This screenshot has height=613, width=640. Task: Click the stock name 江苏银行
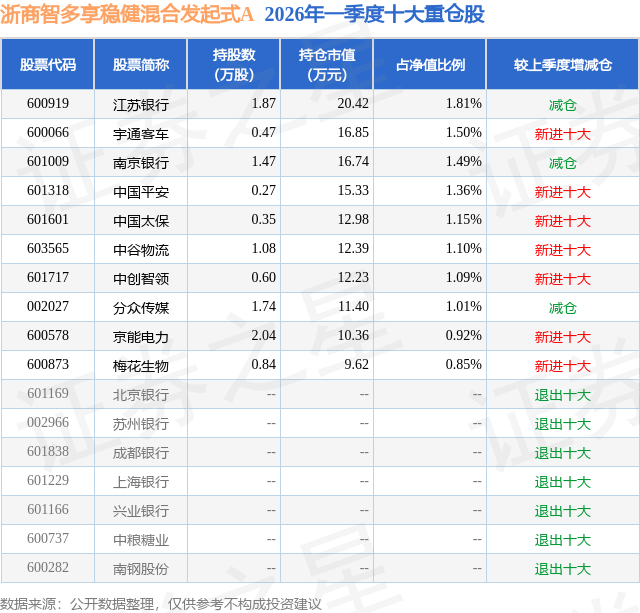click(141, 105)
